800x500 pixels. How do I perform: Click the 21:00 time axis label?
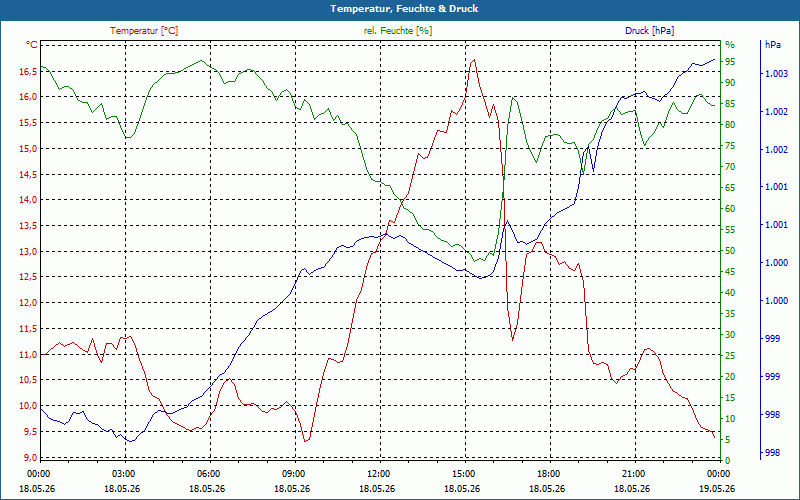tap(635, 473)
